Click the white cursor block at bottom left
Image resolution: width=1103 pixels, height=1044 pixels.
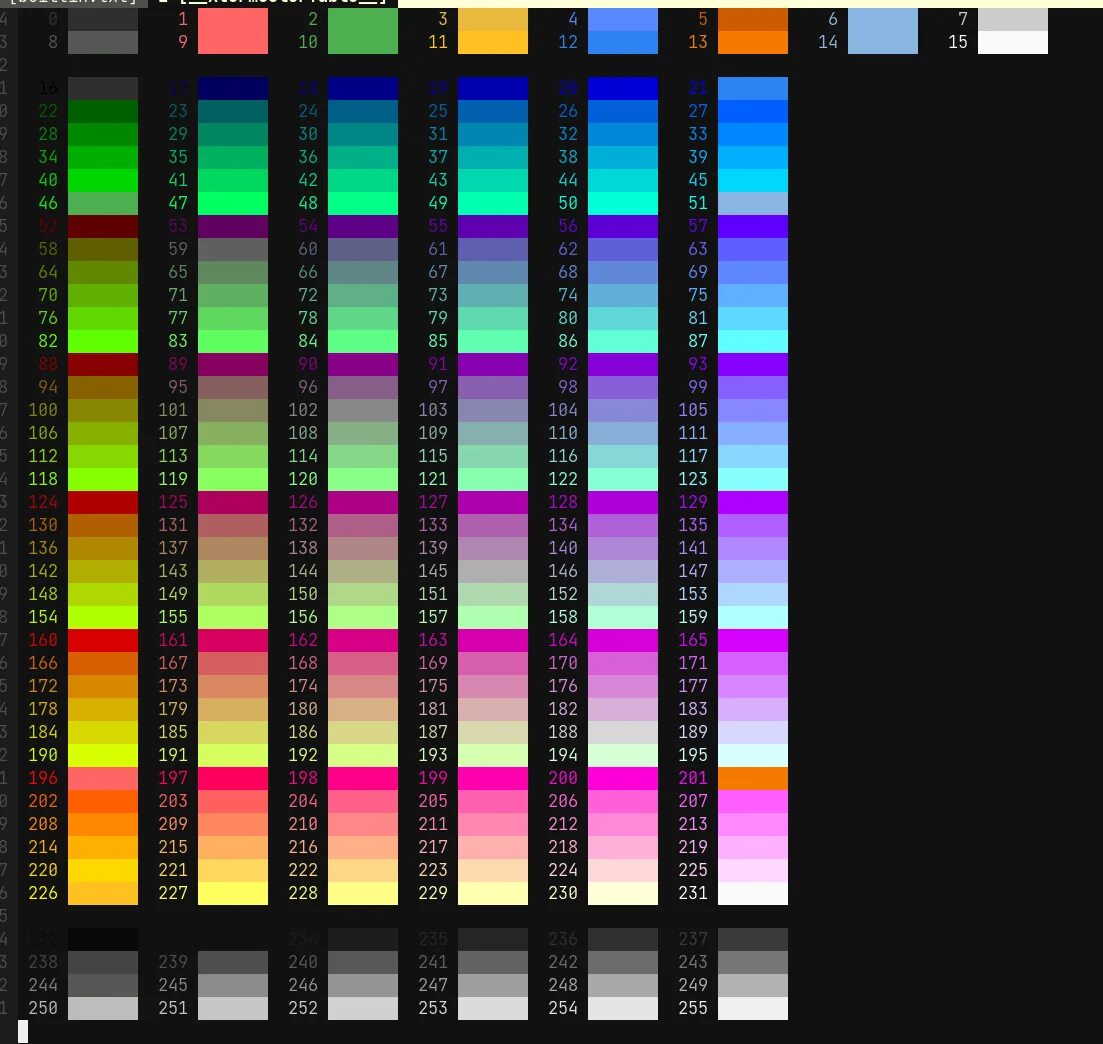(23, 1031)
